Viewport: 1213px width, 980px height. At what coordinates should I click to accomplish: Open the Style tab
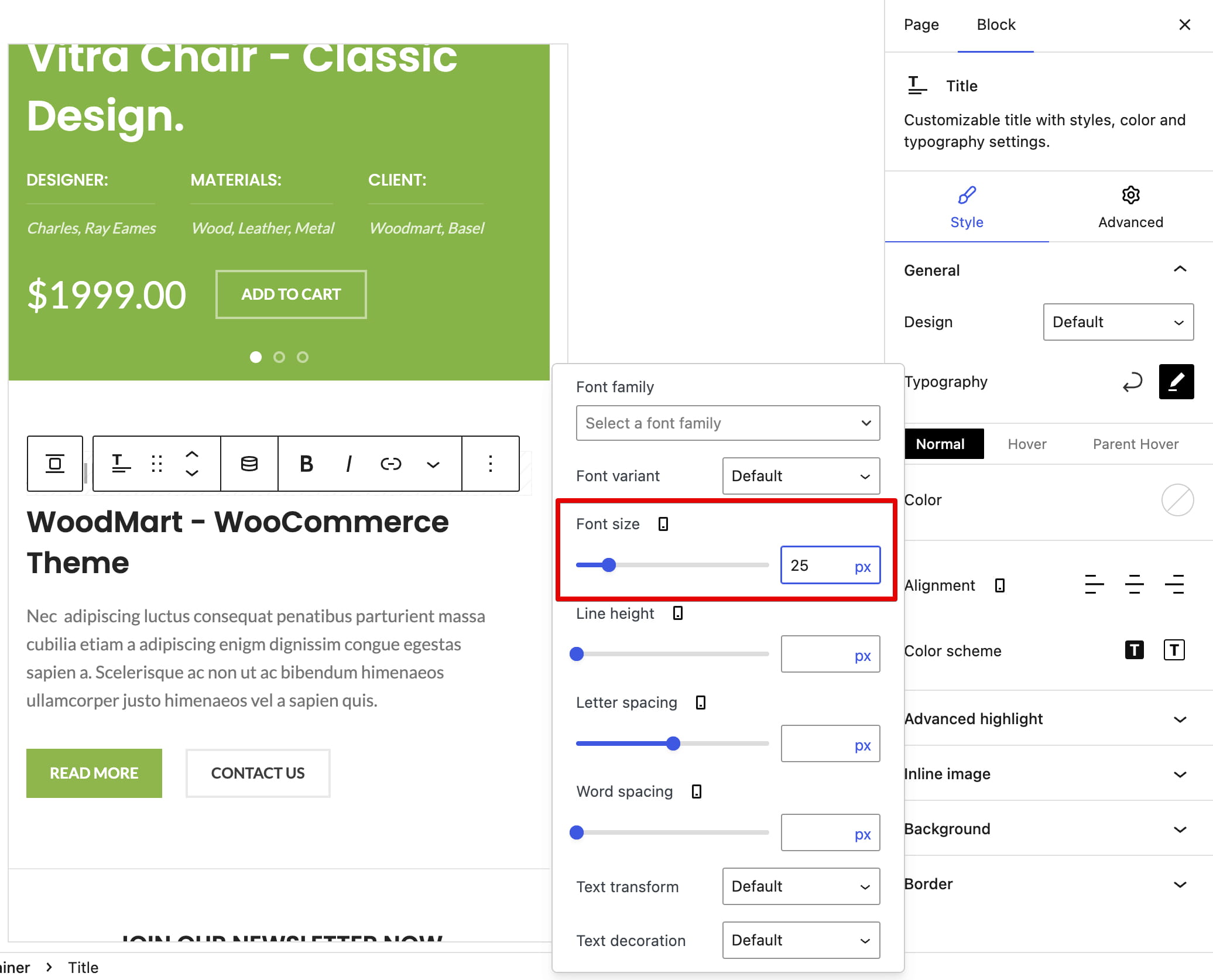(967, 208)
